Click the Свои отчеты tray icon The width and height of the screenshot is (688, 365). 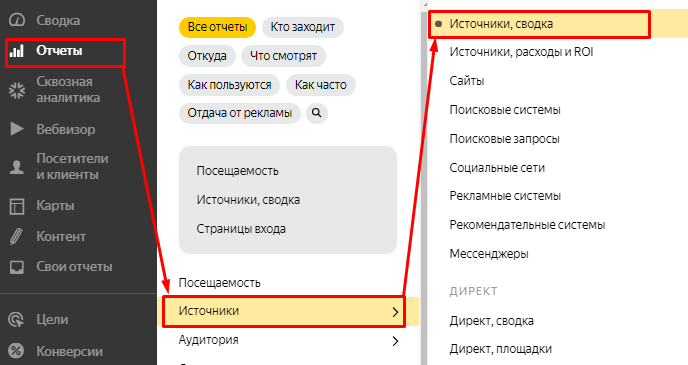click(17, 267)
